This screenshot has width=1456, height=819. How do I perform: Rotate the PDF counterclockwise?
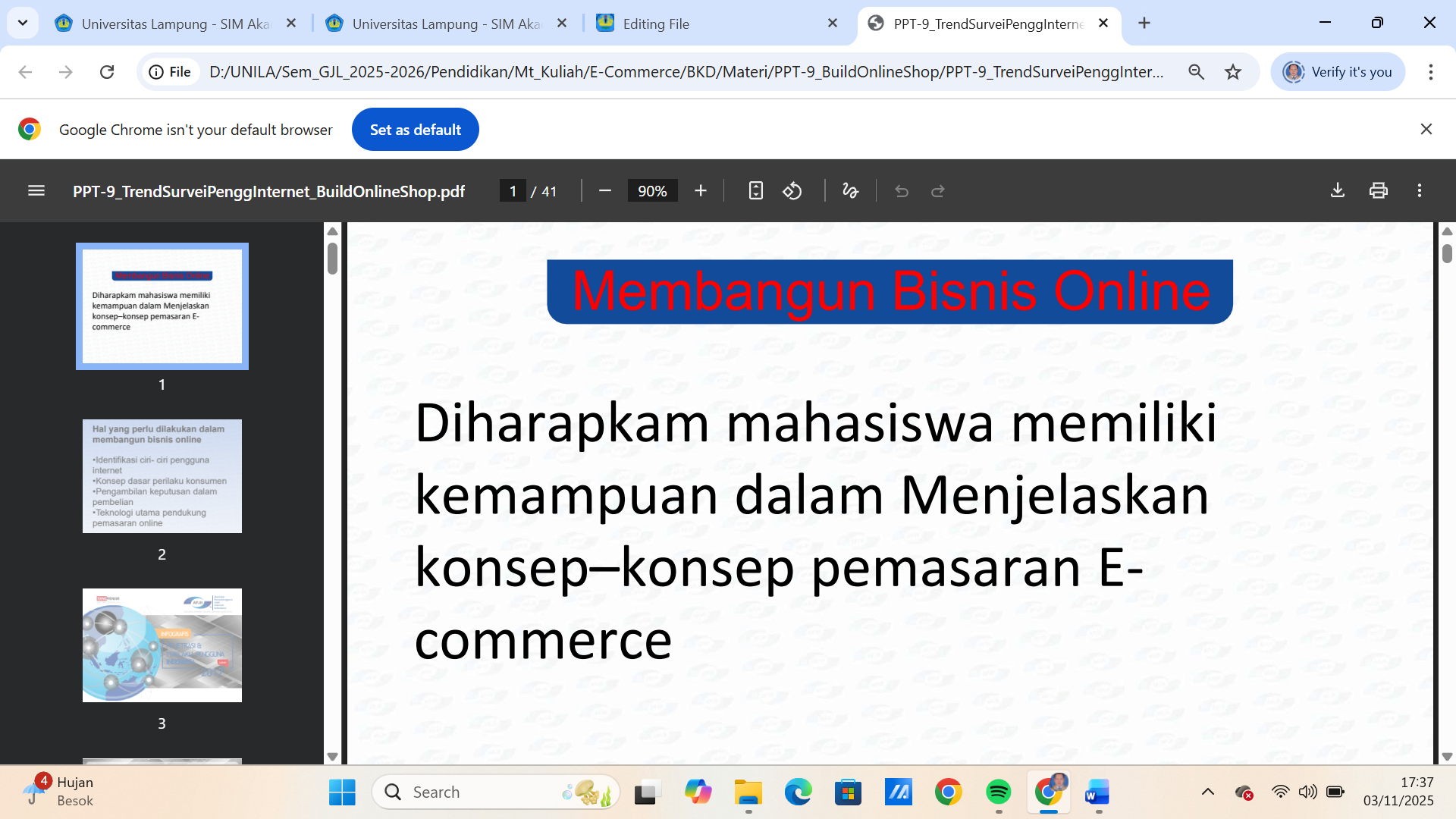pyautogui.click(x=792, y=191)
